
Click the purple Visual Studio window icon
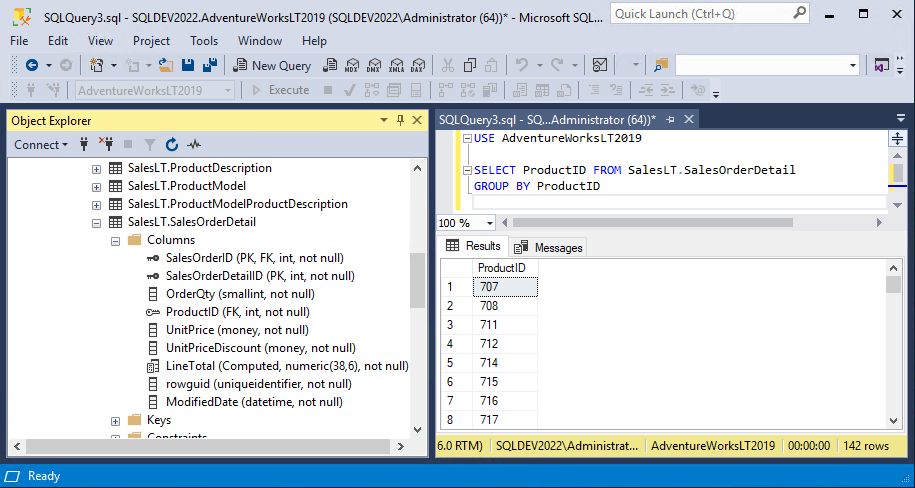[881, 65]
